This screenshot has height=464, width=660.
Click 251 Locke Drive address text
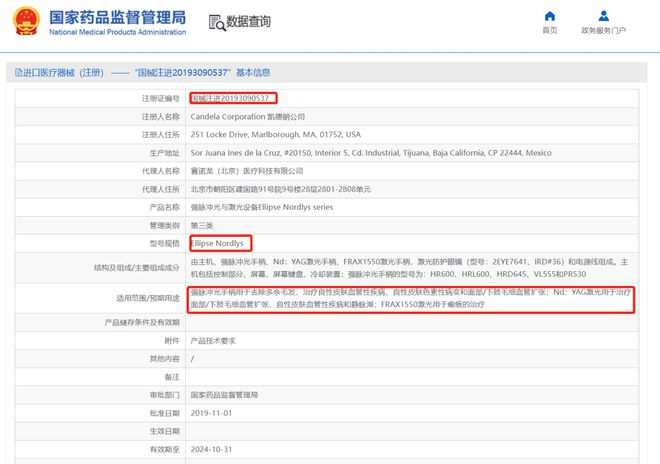click(276, 134)
